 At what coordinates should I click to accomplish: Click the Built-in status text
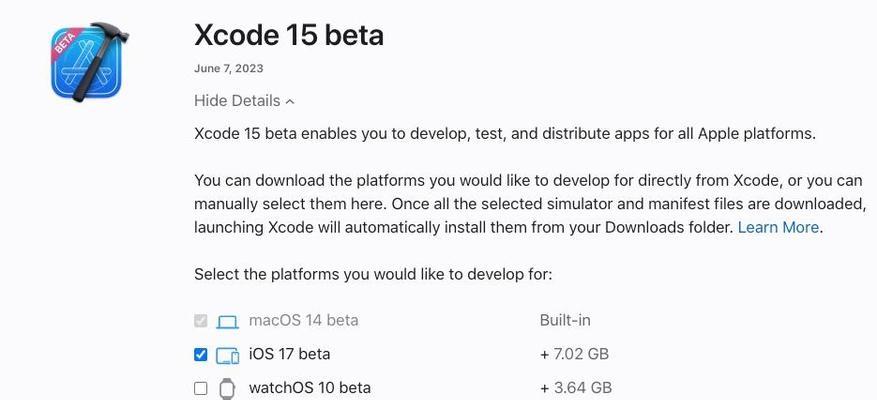[x=565, y=321]
